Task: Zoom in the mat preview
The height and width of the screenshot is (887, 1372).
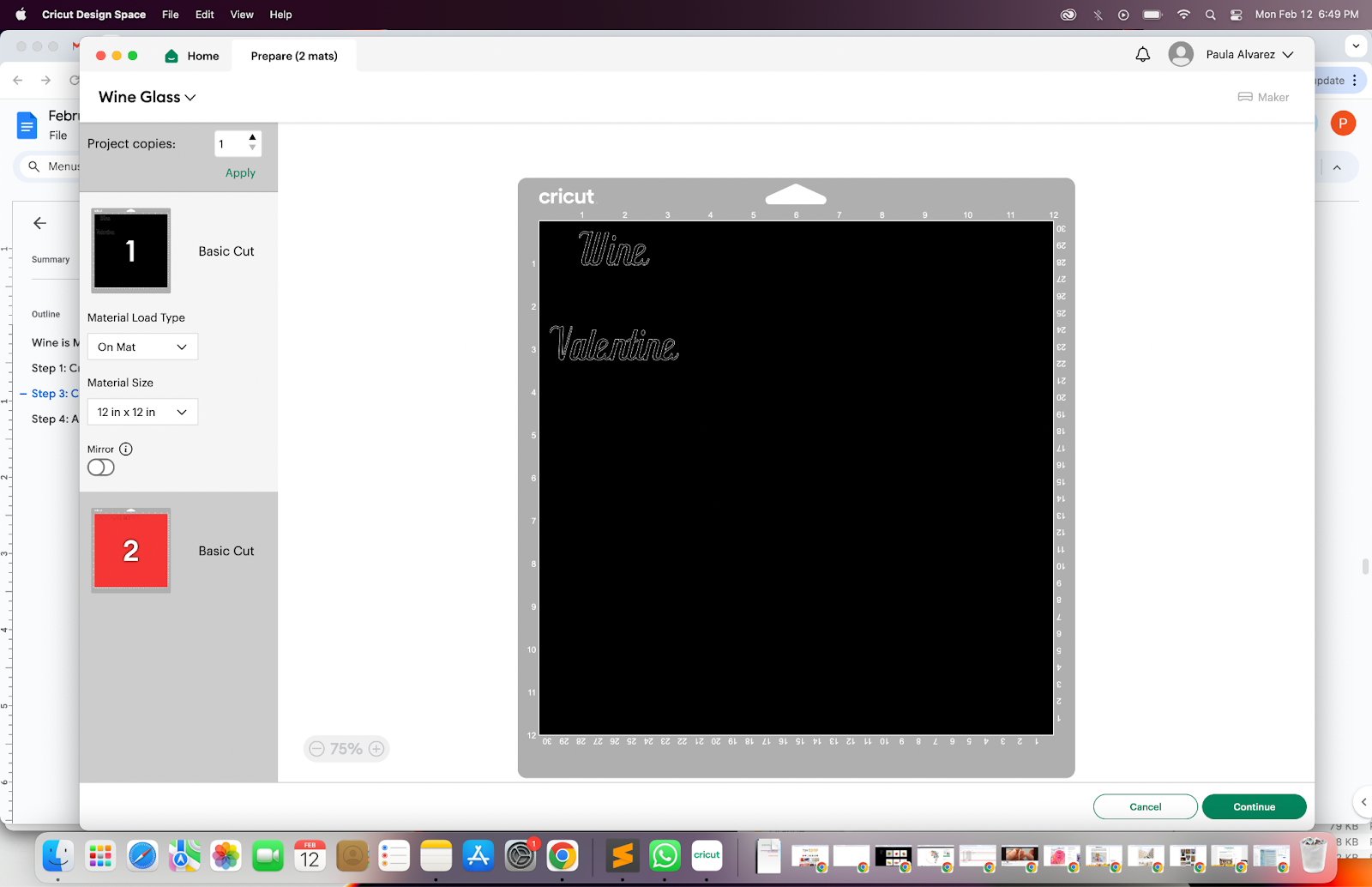Action: coord(376,749)
